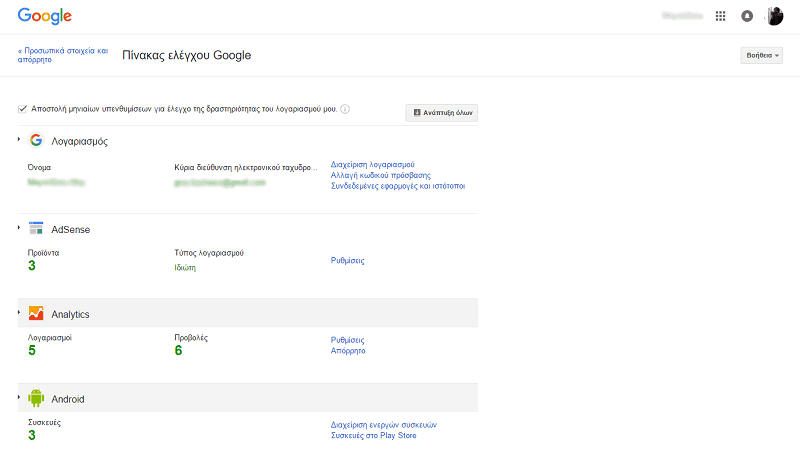Go back to Προσωπικά στοιχεία και απόρρητο

[x=63, y=55]
